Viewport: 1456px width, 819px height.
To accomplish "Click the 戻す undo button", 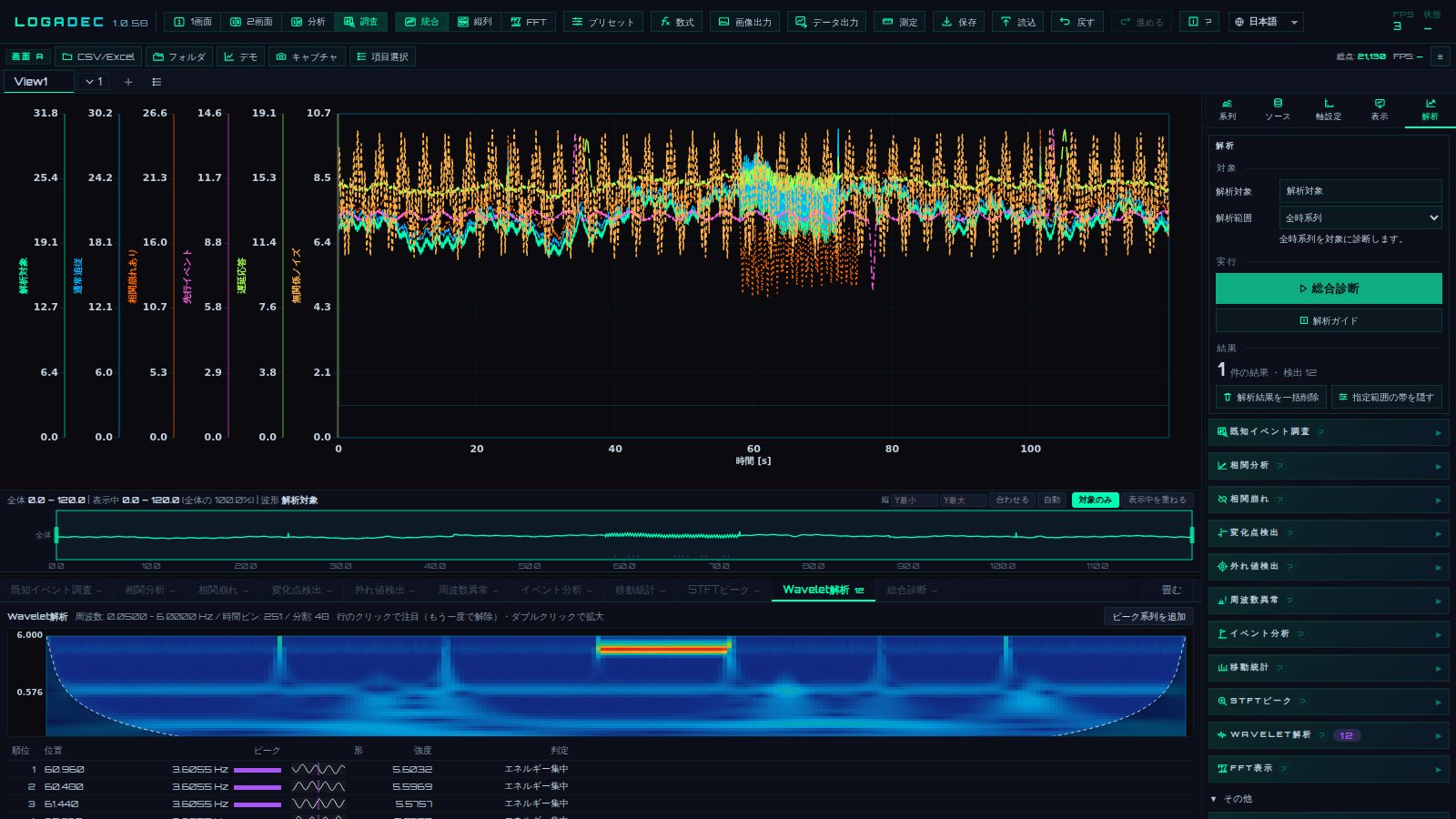I will pyautogui.click(x=1077, y=22).
